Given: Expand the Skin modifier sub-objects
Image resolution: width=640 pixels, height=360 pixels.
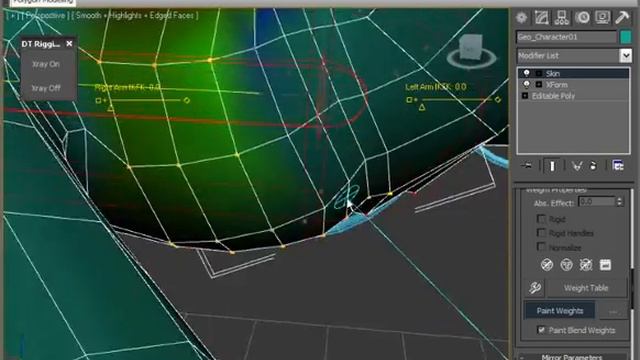Looking at the screenshot, I should coord(539,73).
